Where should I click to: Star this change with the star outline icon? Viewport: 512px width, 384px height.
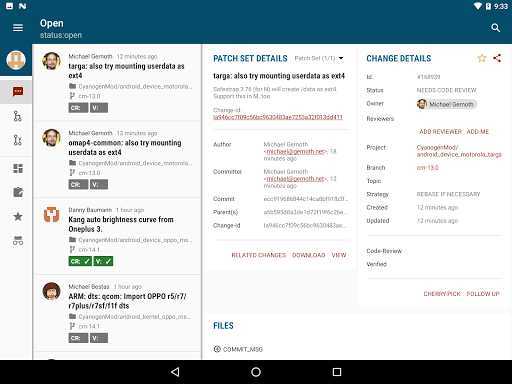(482, 58)
